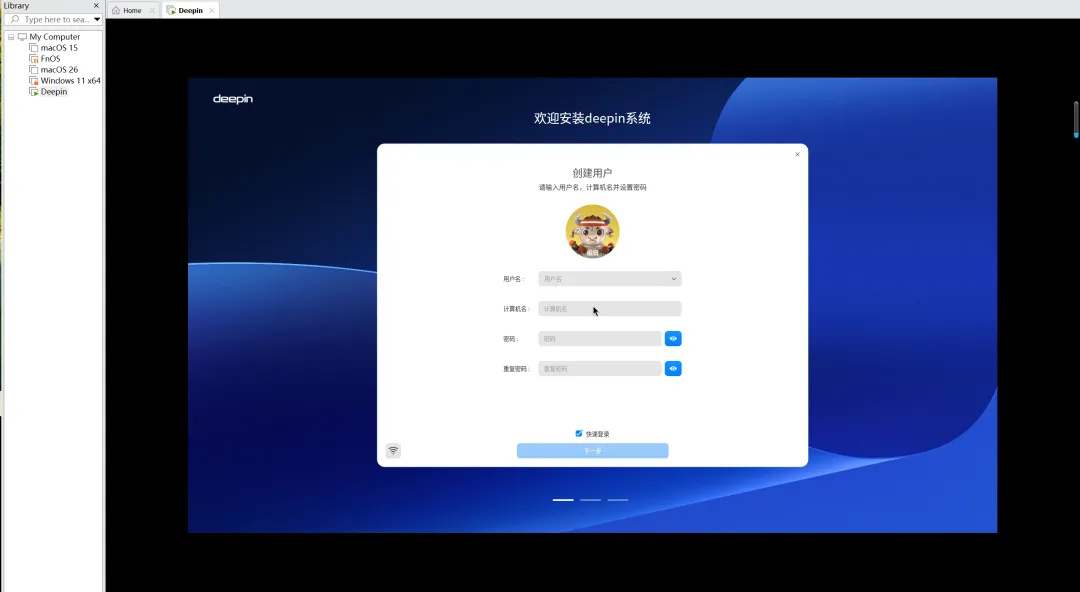The height and width of the screenshot is (592, 1080).
Task: Close the Library panel
Action: (96, 6)
